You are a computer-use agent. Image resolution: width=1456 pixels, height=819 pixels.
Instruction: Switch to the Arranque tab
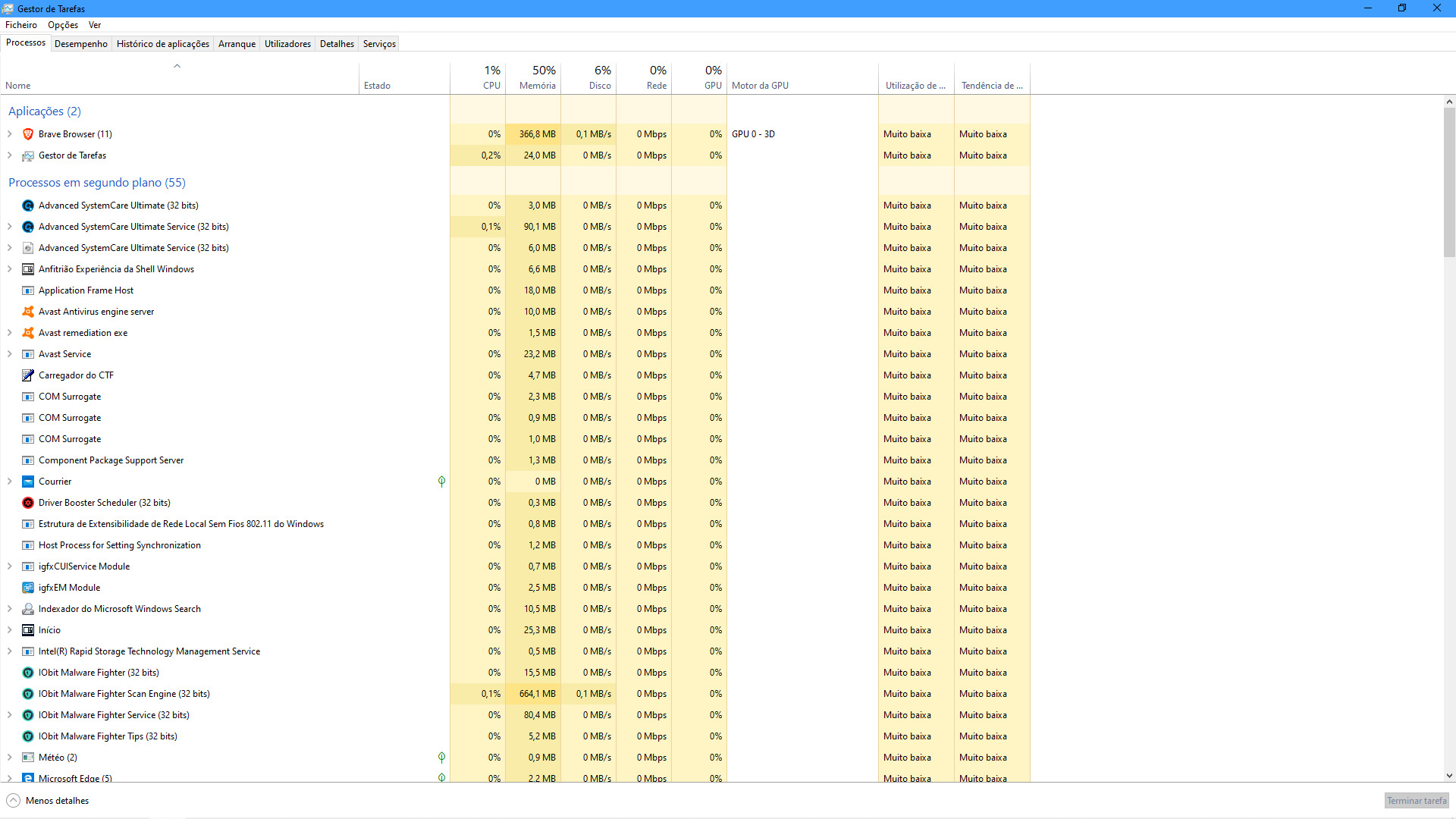point(237,44)
